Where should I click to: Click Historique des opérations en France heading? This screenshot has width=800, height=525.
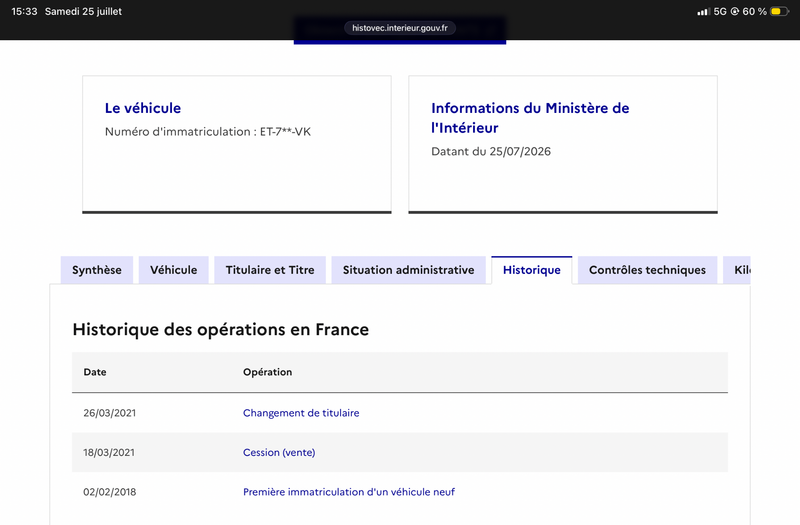coord(220,330)
